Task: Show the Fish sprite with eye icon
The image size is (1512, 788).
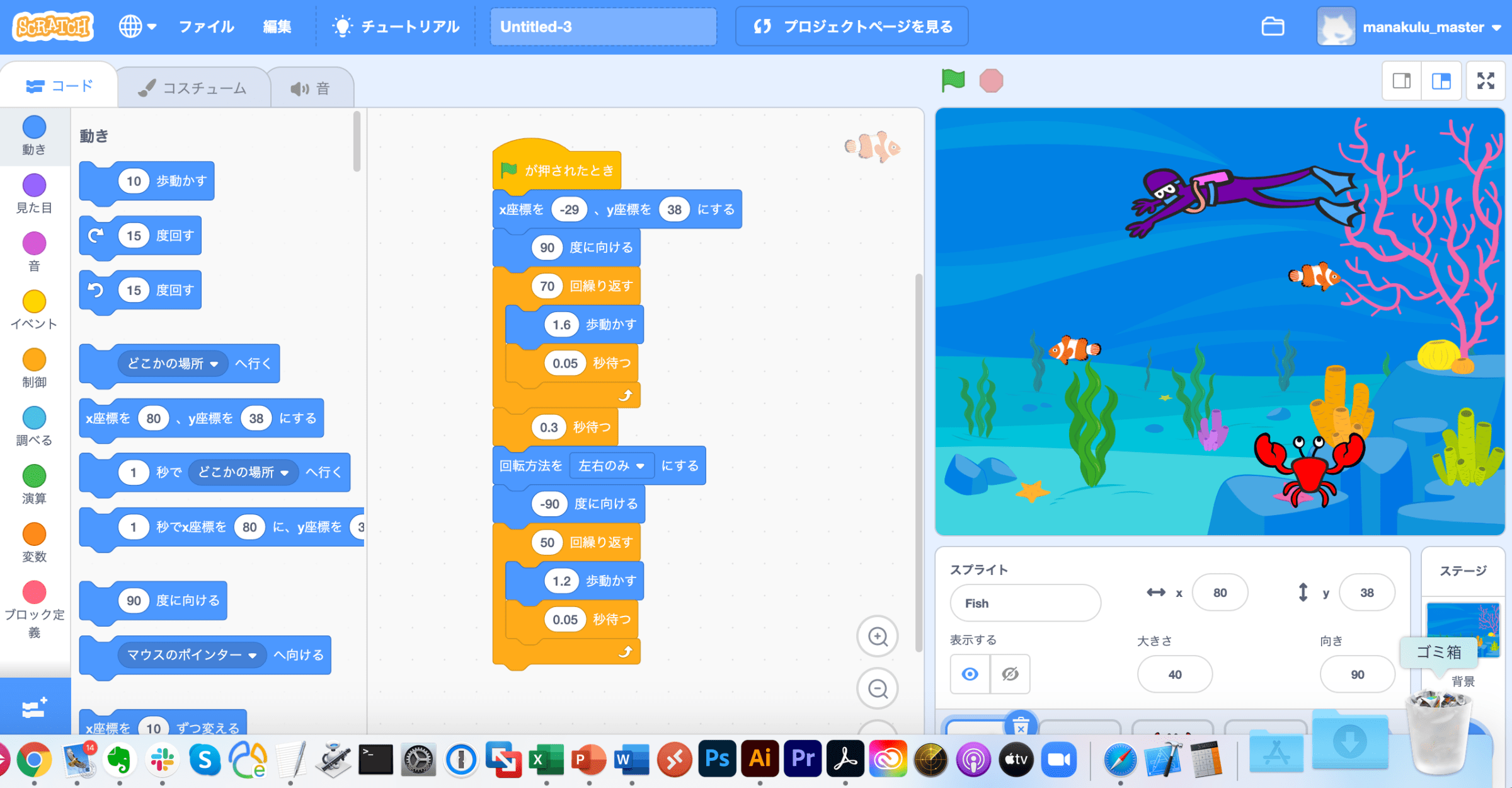Action: pos(970,674)
